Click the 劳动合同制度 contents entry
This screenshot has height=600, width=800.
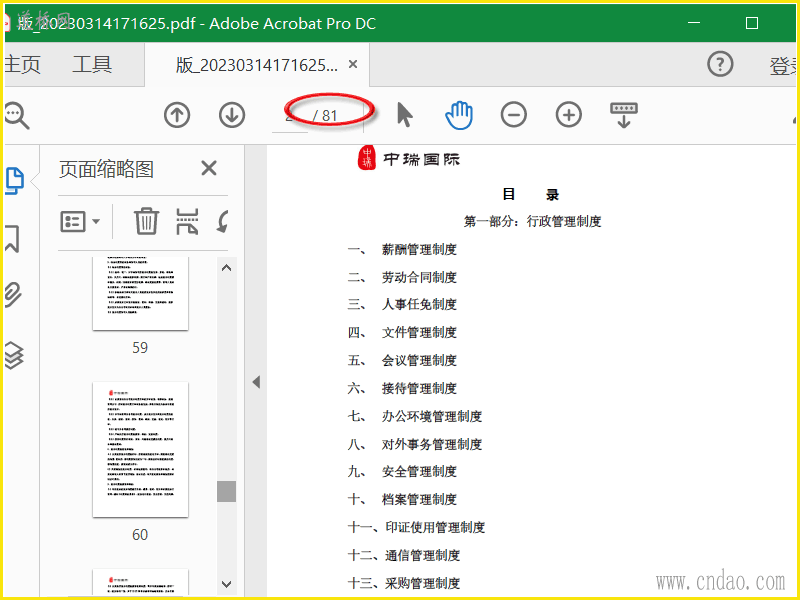coord(419,277)
